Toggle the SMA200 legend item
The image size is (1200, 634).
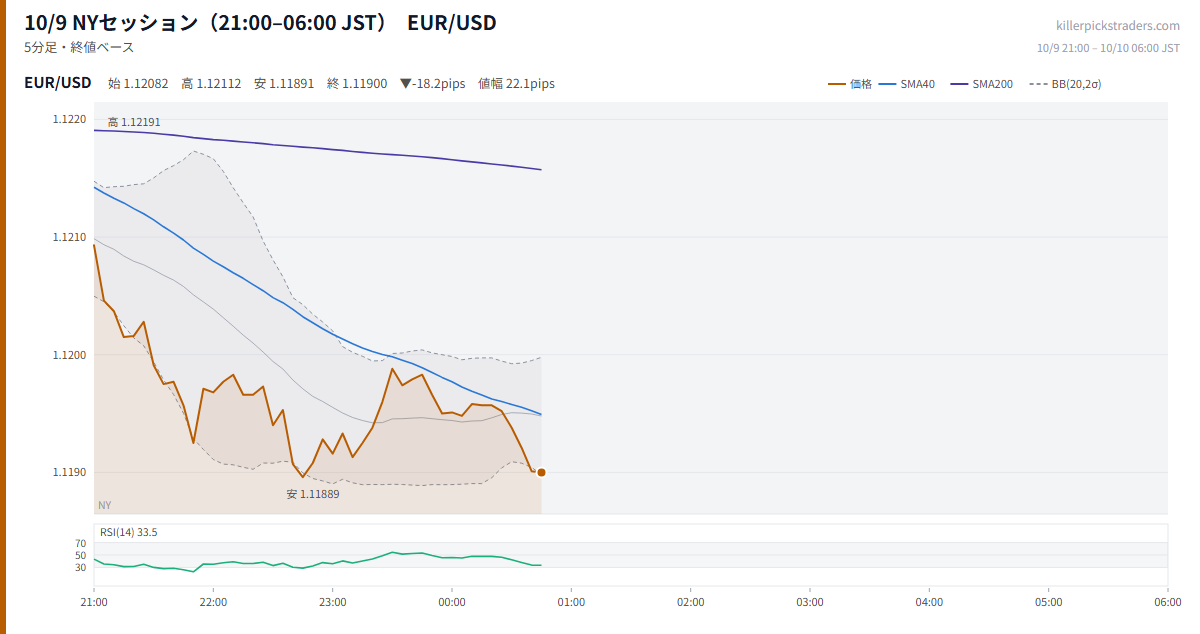[982, 84]
